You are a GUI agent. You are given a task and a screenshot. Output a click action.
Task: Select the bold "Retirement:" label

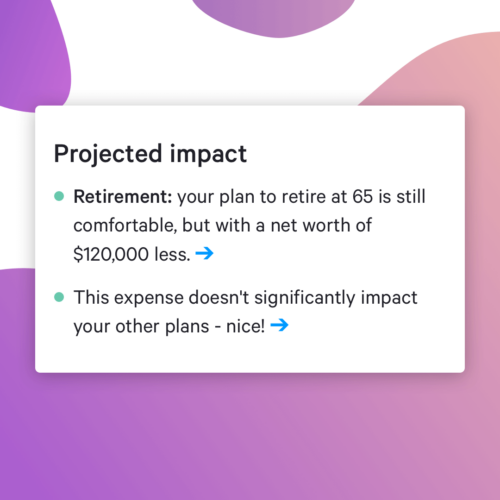tap(123, 196)
